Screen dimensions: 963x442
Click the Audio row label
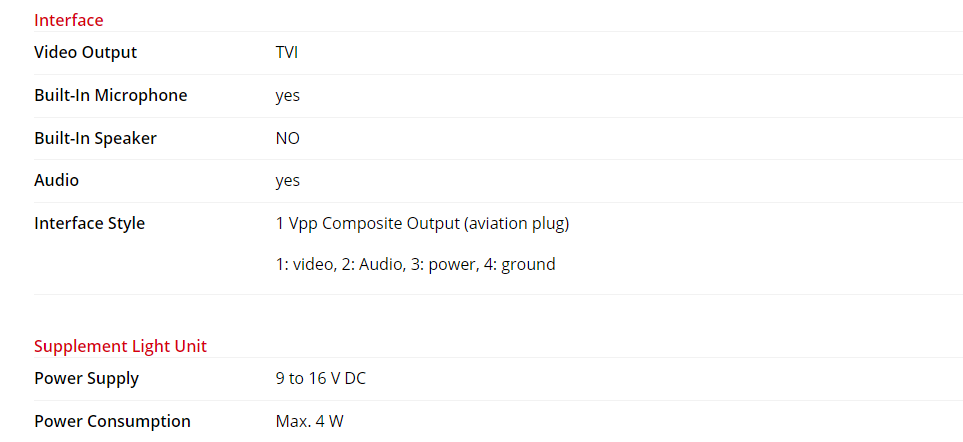56,181
